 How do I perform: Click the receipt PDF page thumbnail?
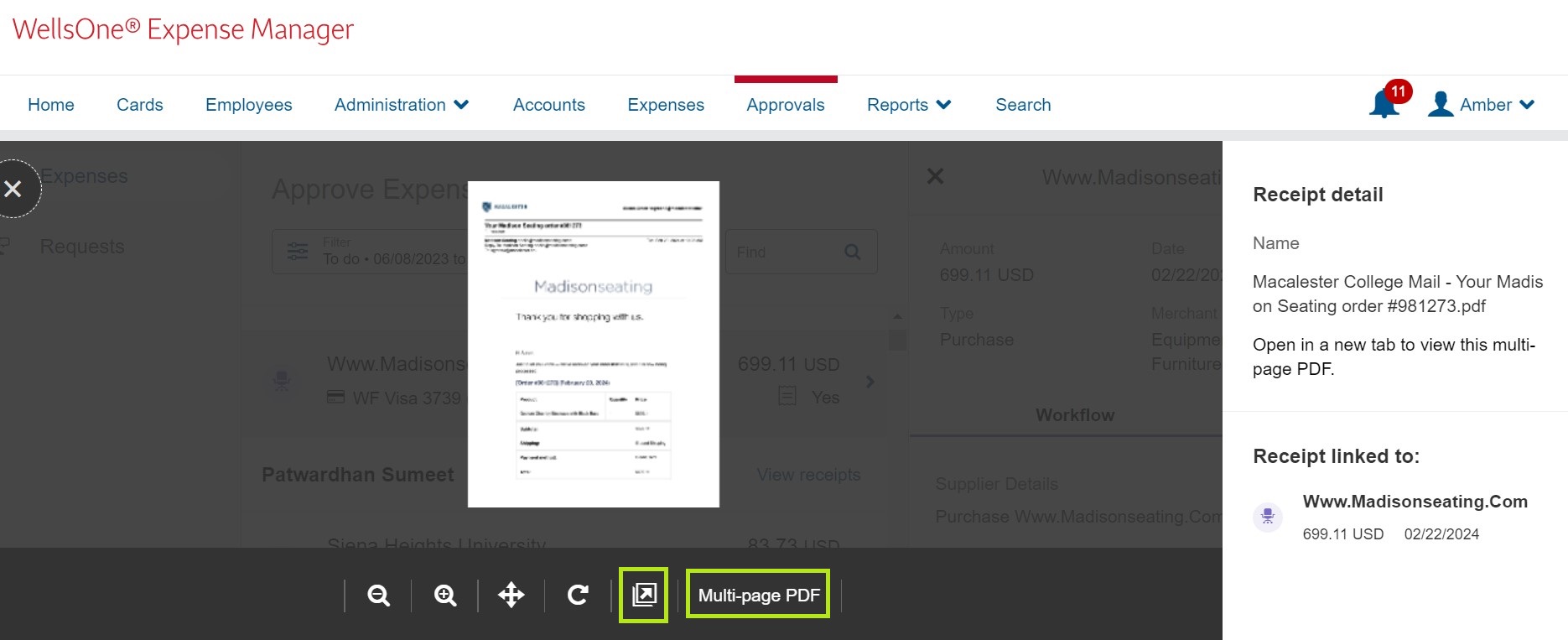[594, 344]
